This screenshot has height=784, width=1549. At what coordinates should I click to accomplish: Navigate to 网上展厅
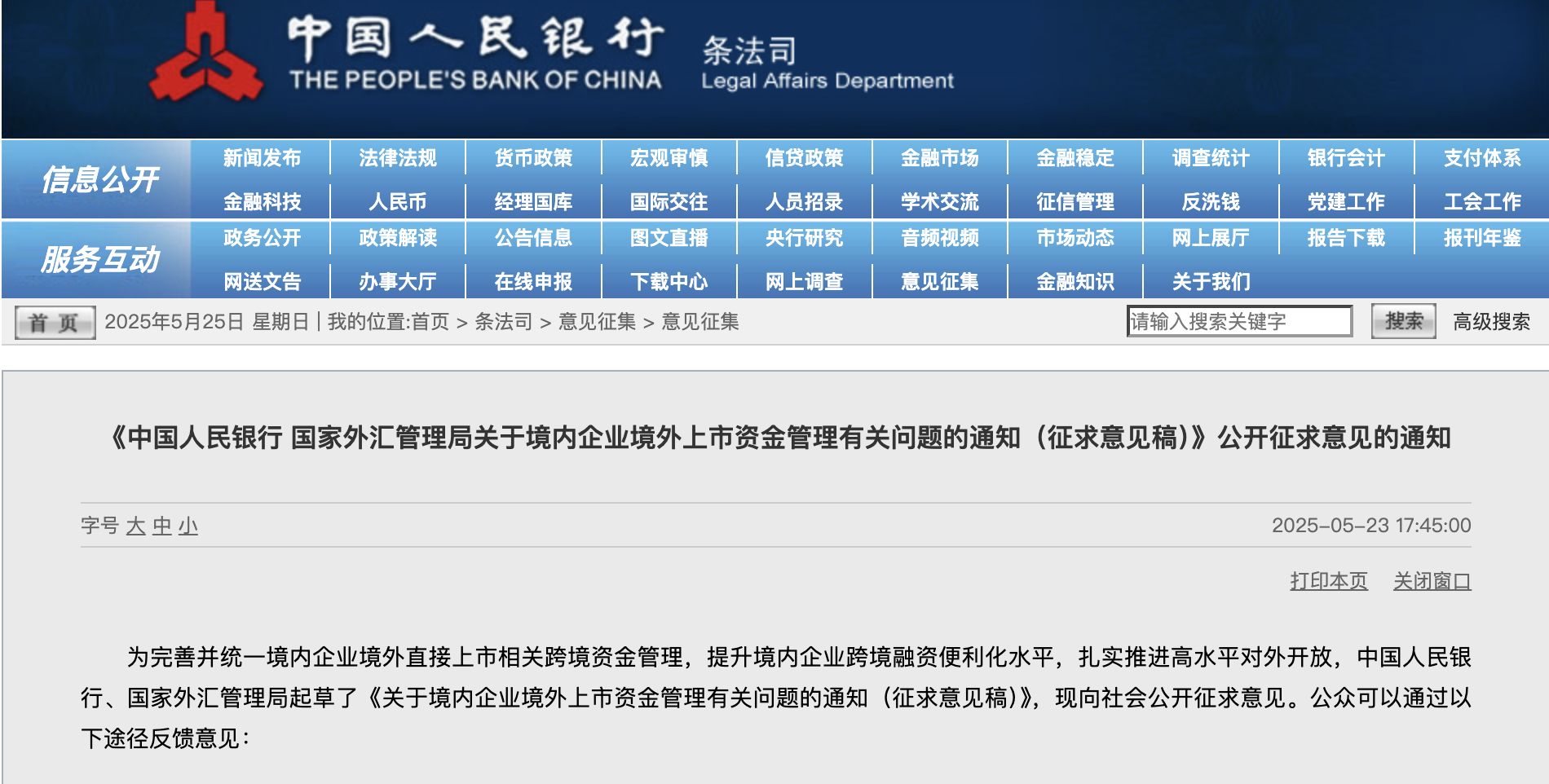pyautogui.click(x=1211, y=238)
